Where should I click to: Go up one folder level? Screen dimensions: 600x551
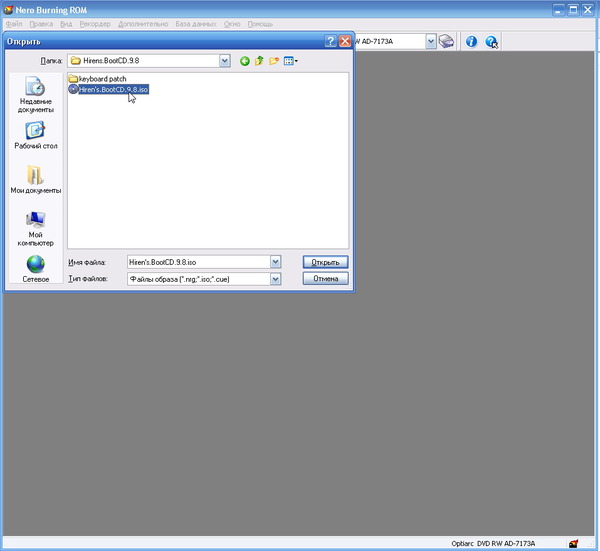(259, 61)
